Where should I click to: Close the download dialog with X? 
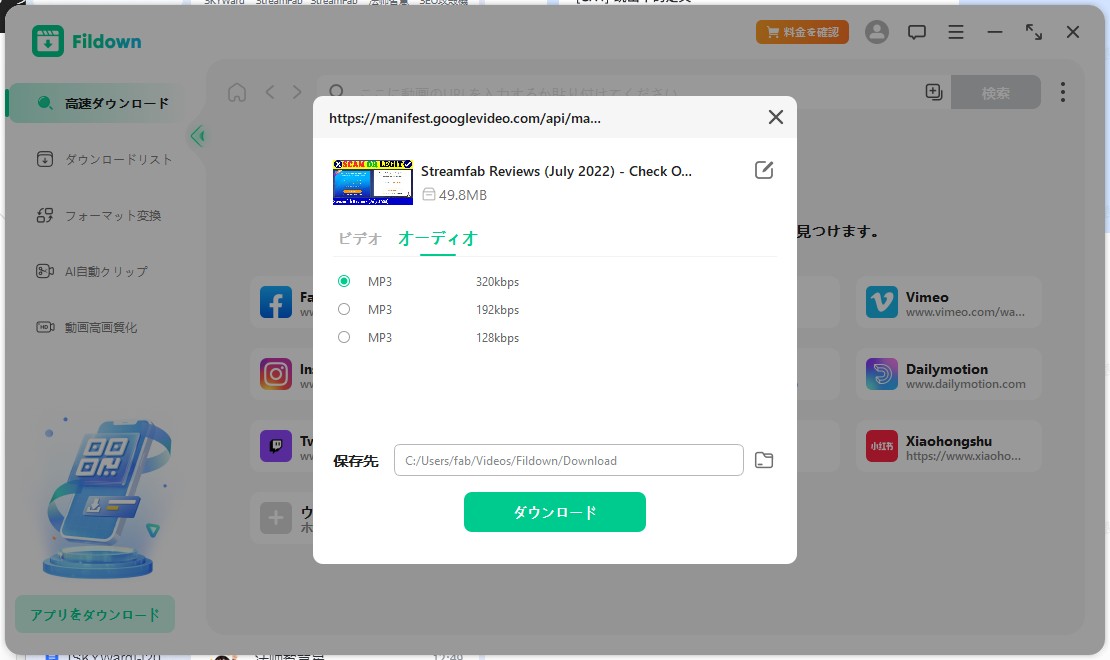point(776,117)
